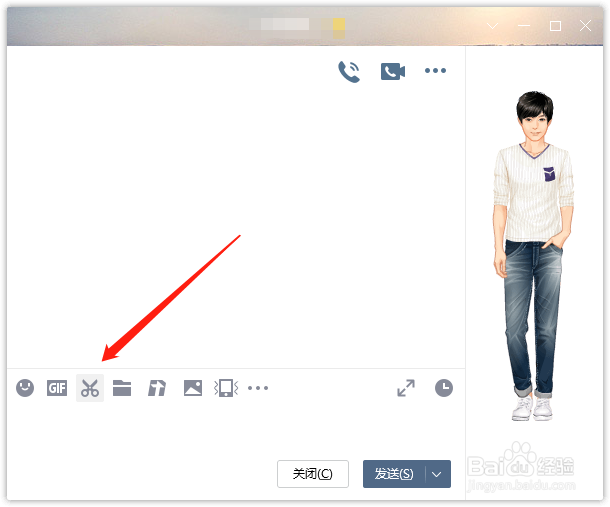The image size is (610, 507).
Task: Start a video call
Action: click(393, 72)
